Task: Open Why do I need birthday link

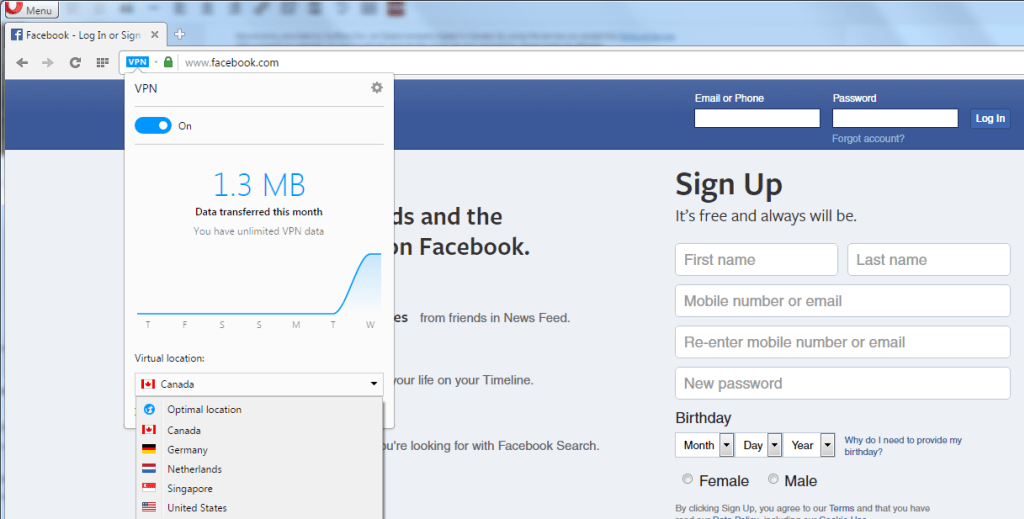Action: click(903, 446)
